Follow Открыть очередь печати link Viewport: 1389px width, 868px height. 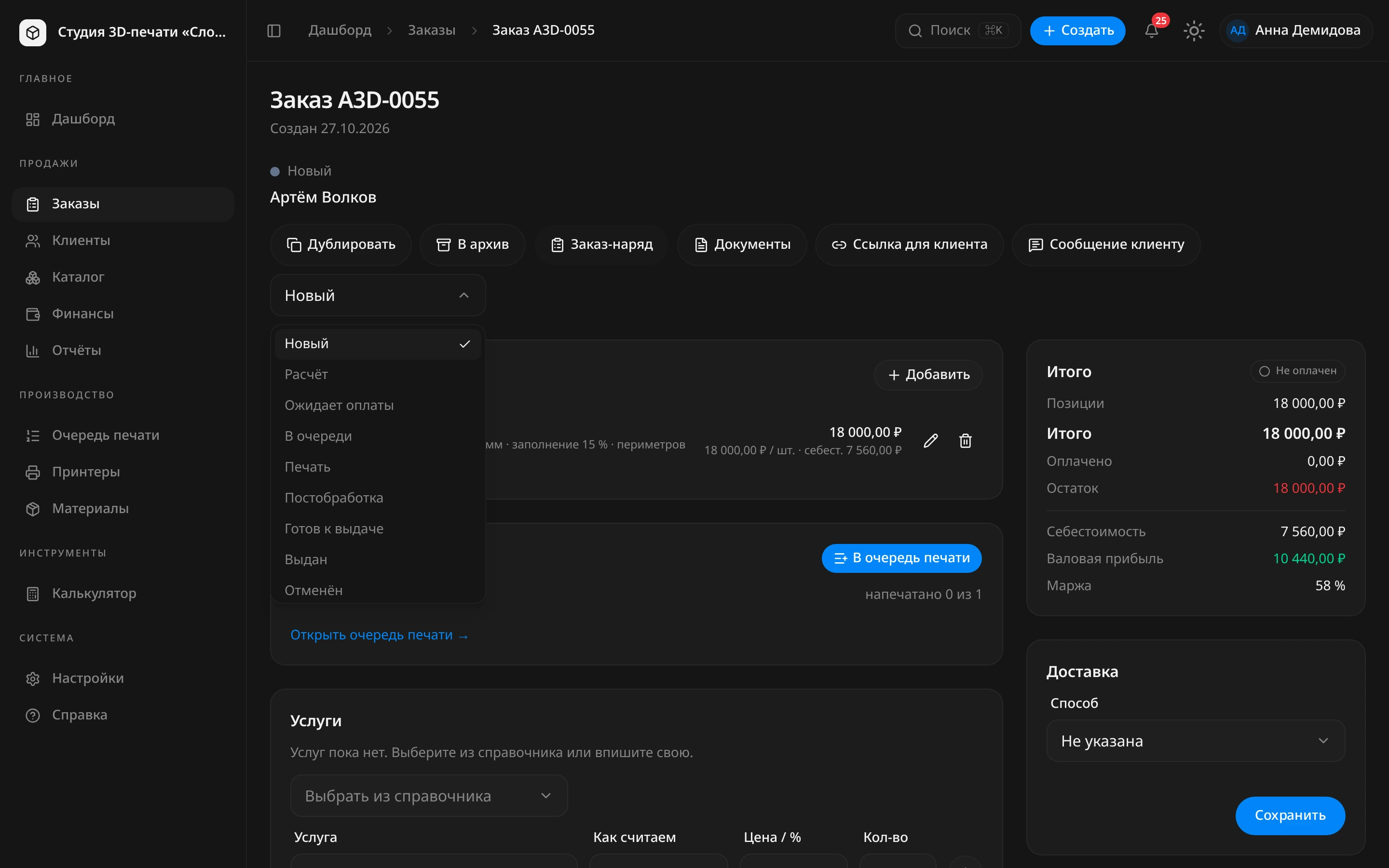(x=380, y=635)
